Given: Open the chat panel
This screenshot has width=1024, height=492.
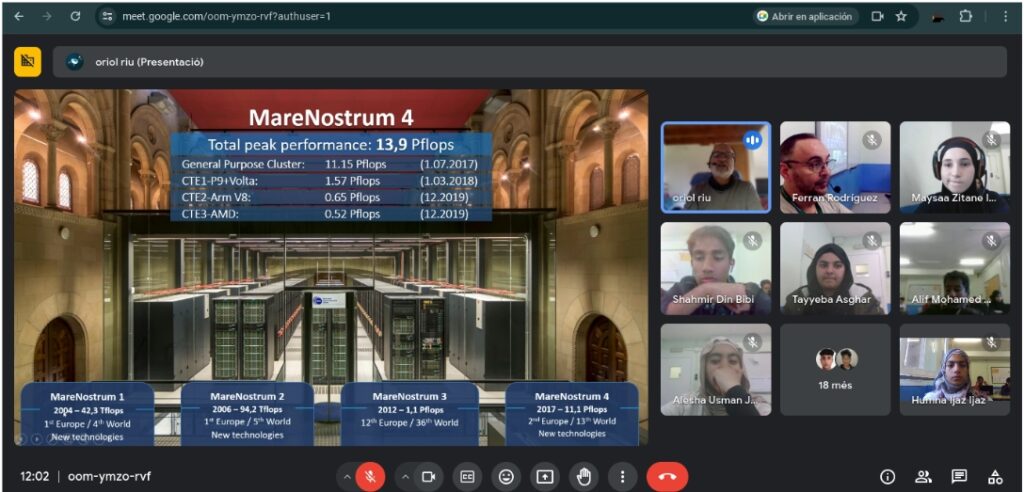Looking at the screenshot, I should 959,477.
